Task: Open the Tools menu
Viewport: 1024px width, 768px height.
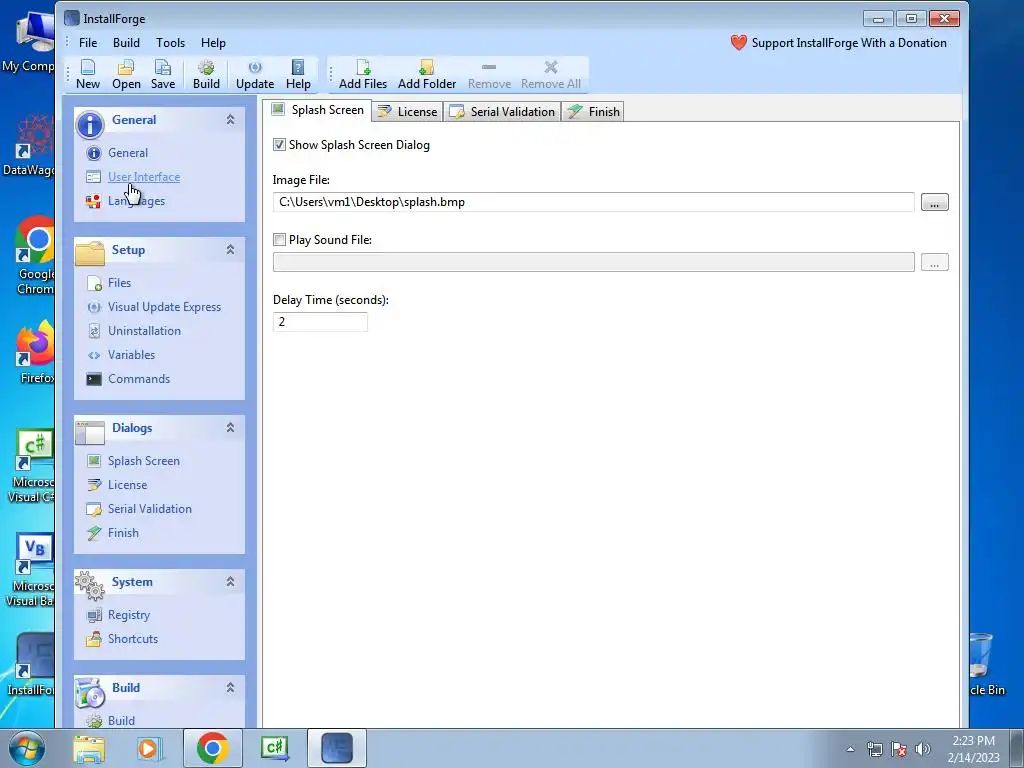Action: [x=170, y=43]
